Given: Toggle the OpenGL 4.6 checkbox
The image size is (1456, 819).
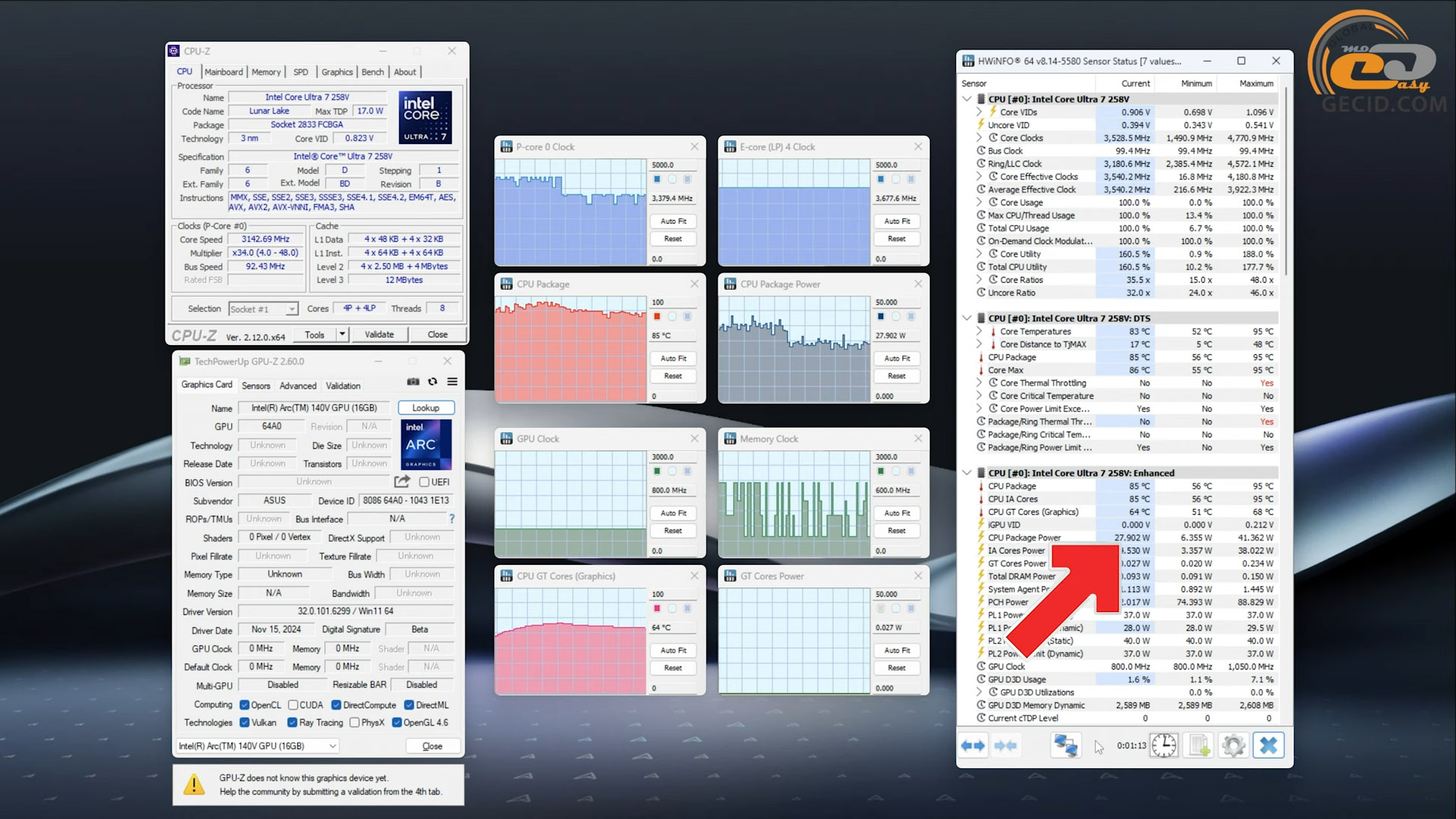Looking at the screenshot, I should (x=396, y=722).
